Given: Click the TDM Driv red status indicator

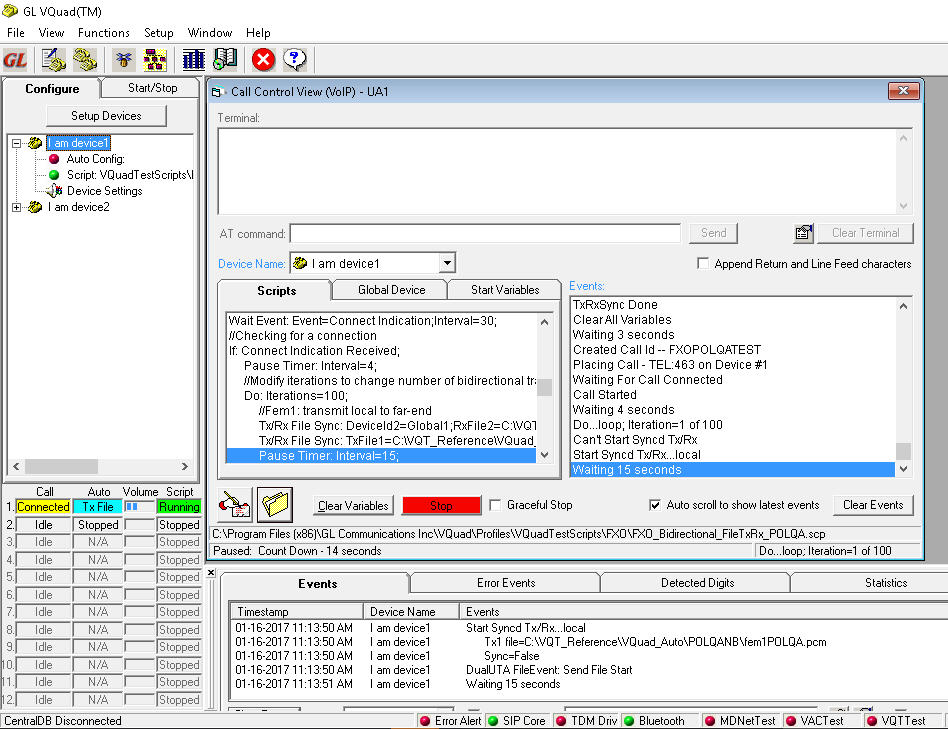Looking at the screenshot, I should tap(561, 721).
